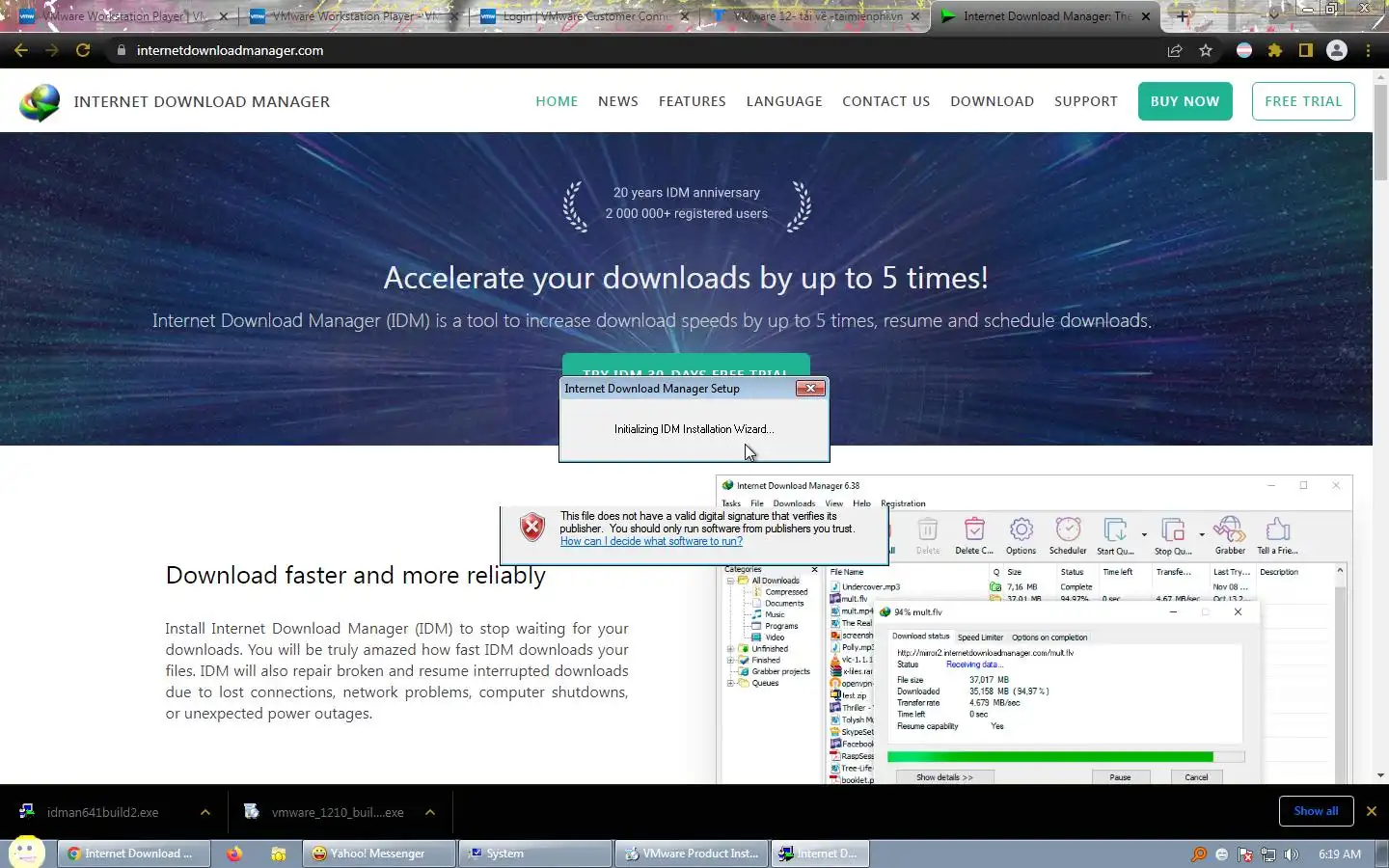The image size is (1389, 868).
Task: Open the HOME nav menu item
Action: (x=557, y=101)
